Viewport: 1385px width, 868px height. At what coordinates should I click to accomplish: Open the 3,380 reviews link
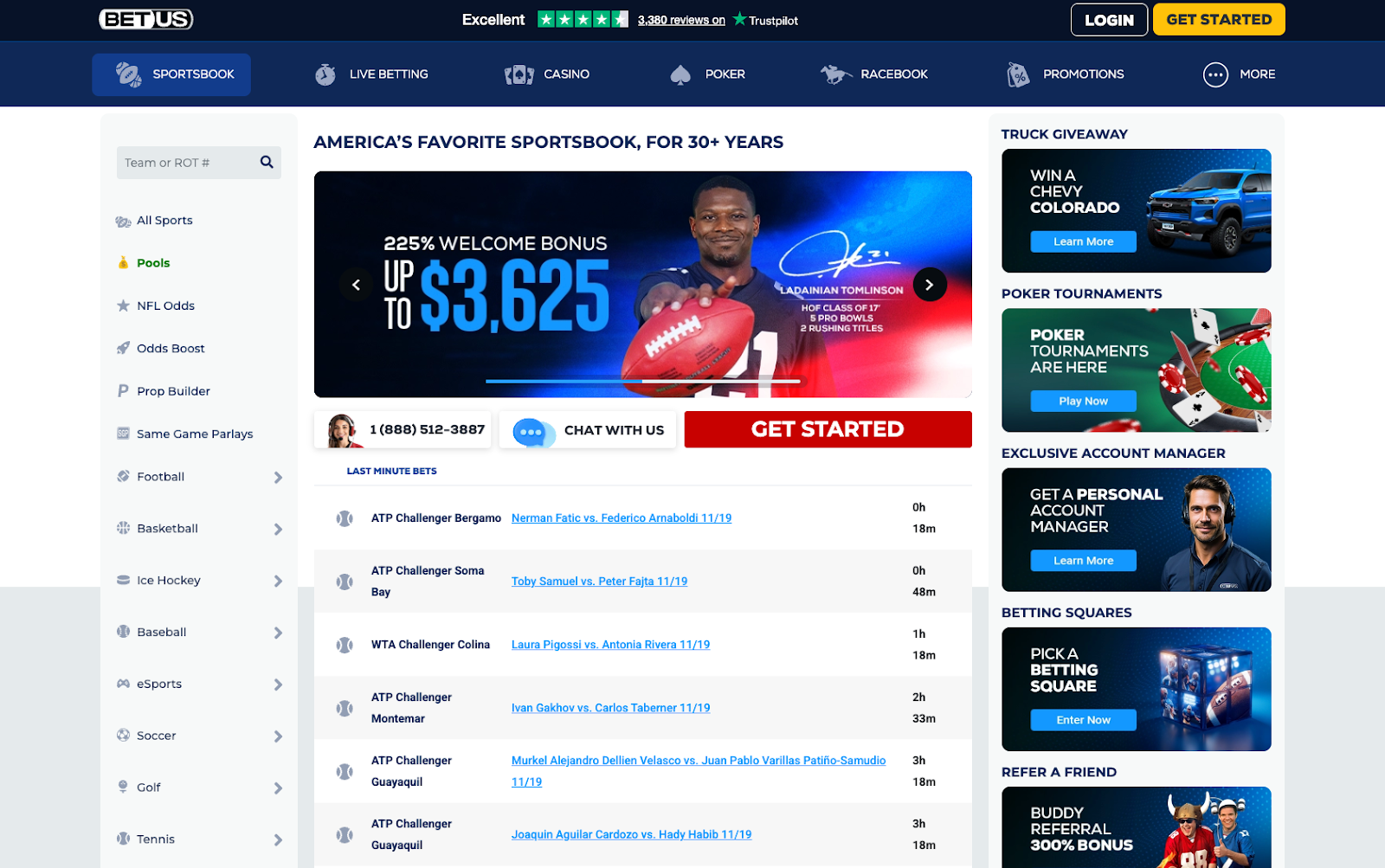coord(681,20)
